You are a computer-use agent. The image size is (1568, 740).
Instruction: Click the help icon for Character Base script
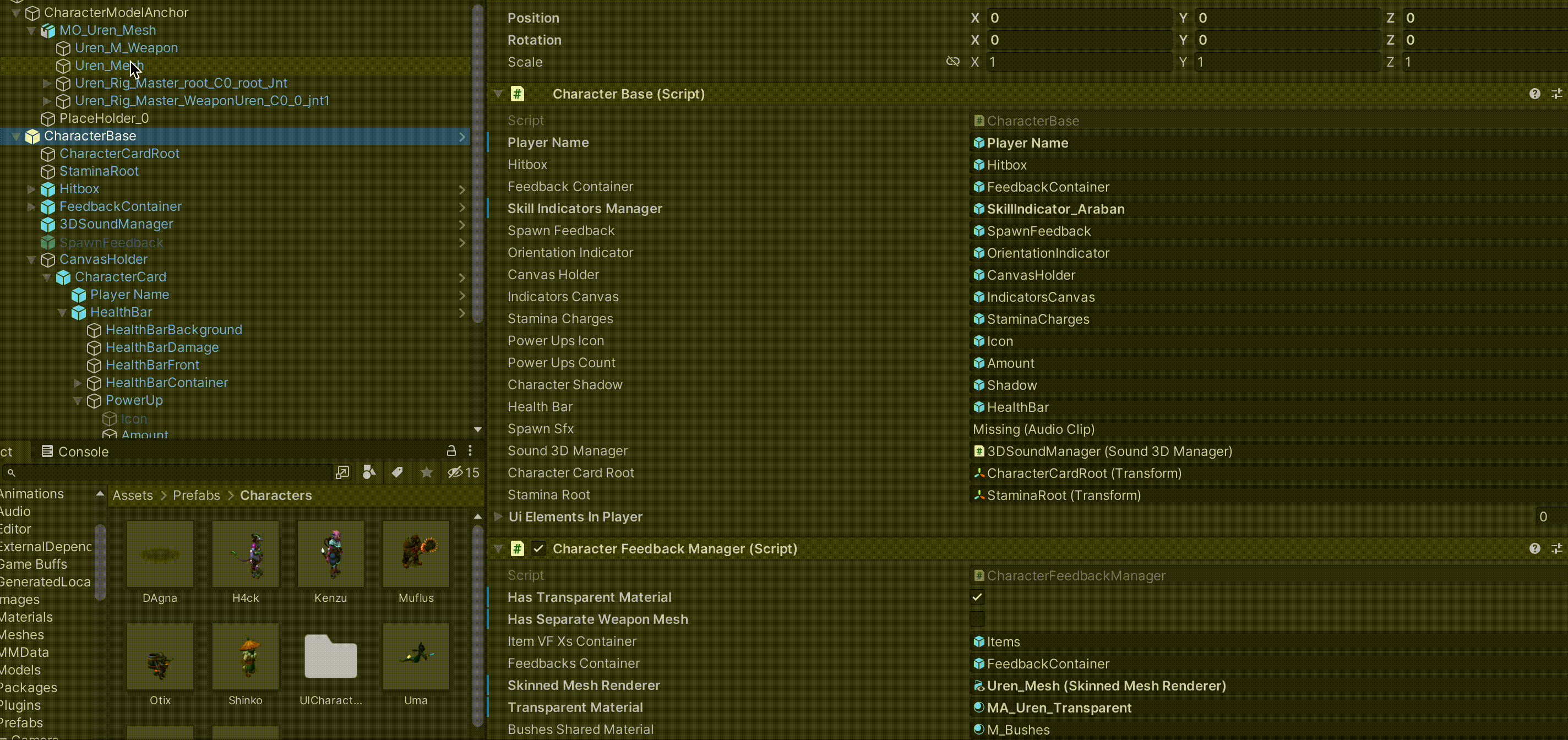[x=1534, y=94]
